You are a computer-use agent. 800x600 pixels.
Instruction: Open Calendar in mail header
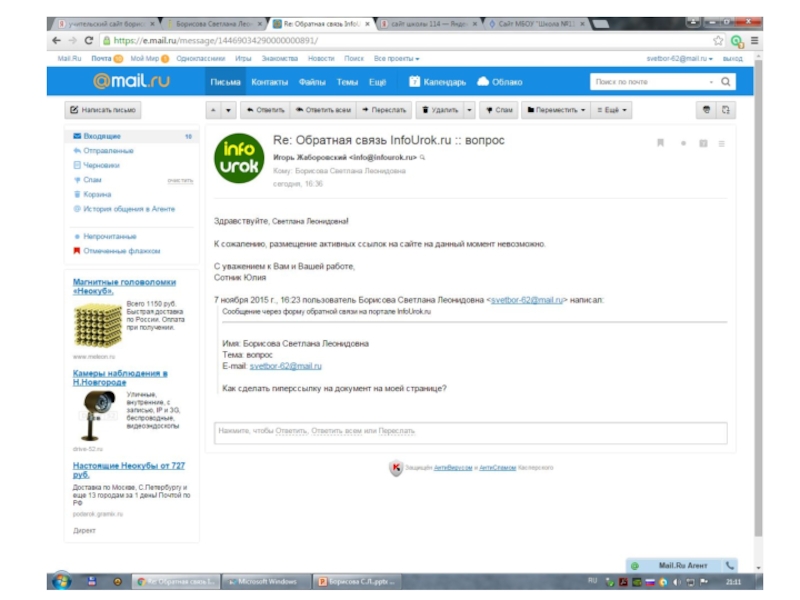click(x=438, y=82)
